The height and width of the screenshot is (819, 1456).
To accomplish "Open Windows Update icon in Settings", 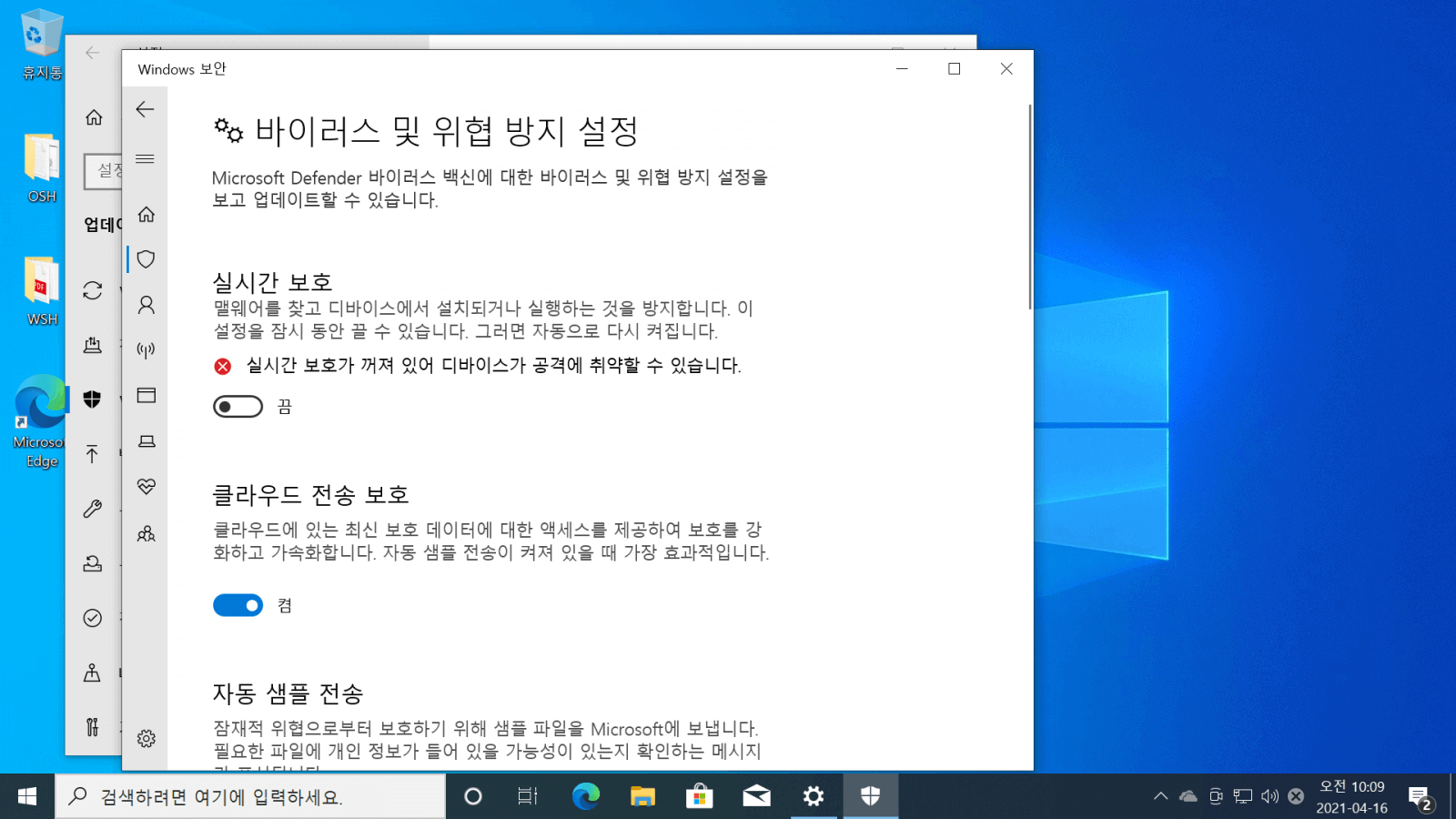I will tap(93, 290).
